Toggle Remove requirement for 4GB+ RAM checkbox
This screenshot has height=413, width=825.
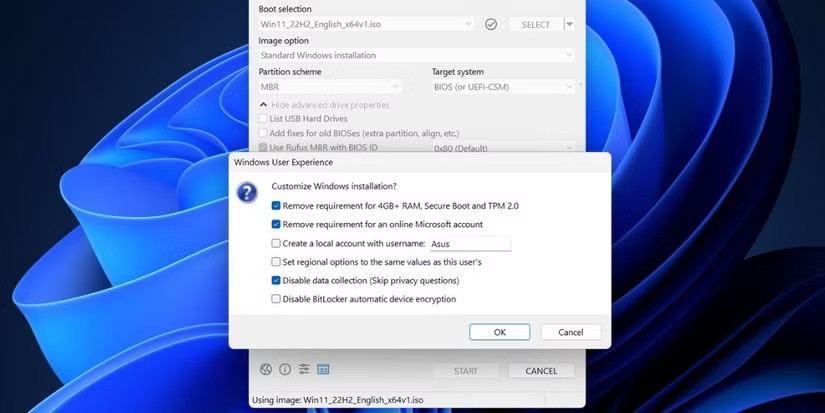276,205
